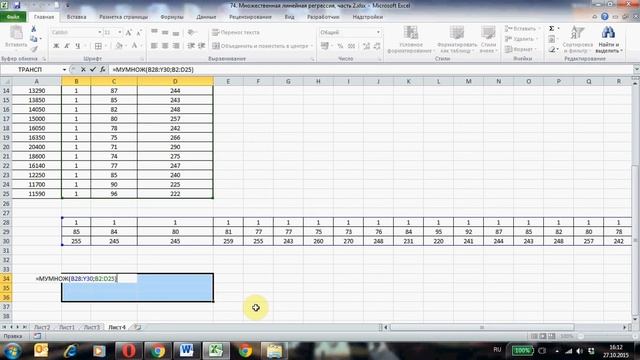Image resolution: width=640 pixels, height=360 pixels.
Task: Click the Cut scissors icon
Action: 34,29
